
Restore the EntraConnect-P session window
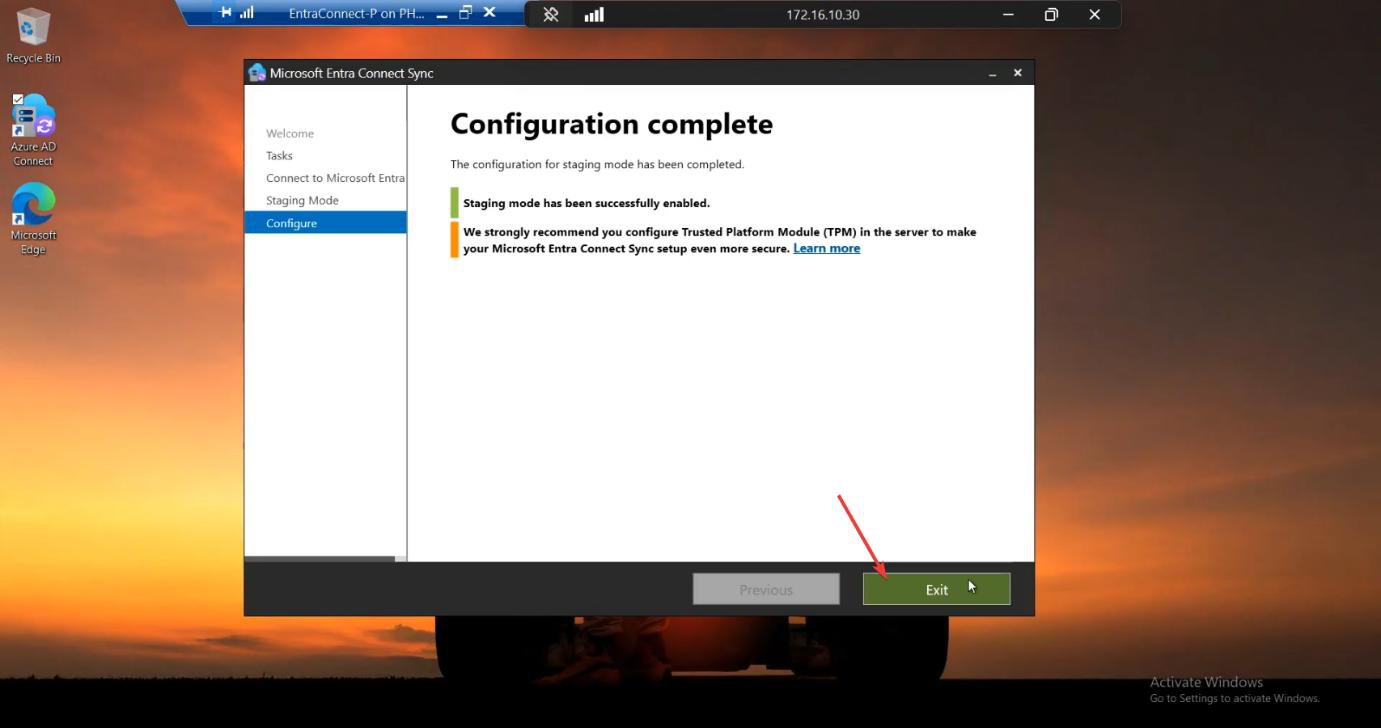pos(465,13)
